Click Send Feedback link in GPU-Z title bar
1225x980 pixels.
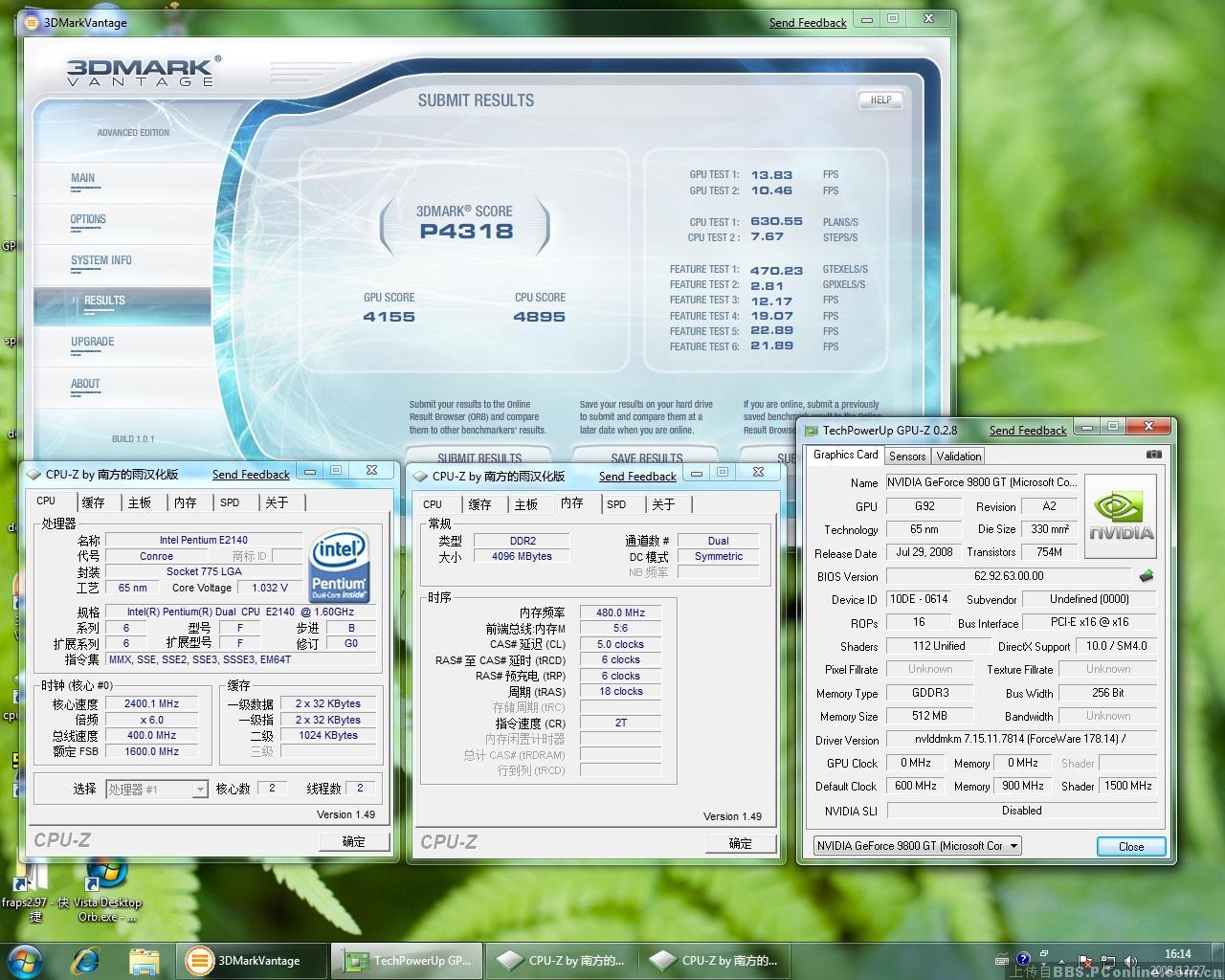pos(1027,431)
